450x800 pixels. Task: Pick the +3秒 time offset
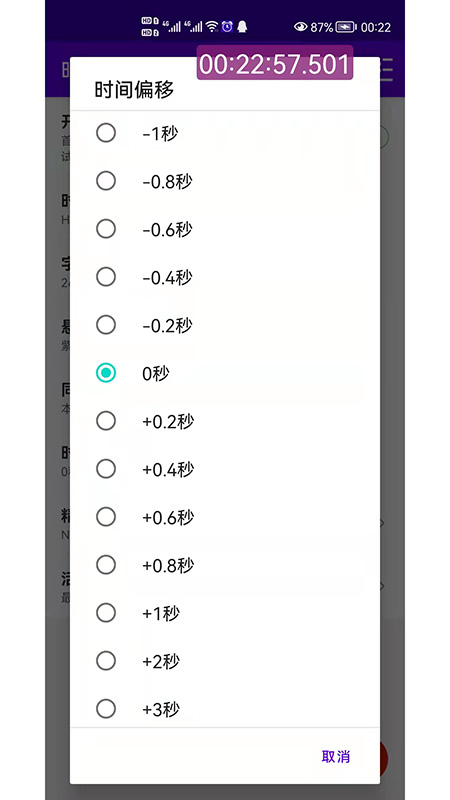(x=224, y=709)
